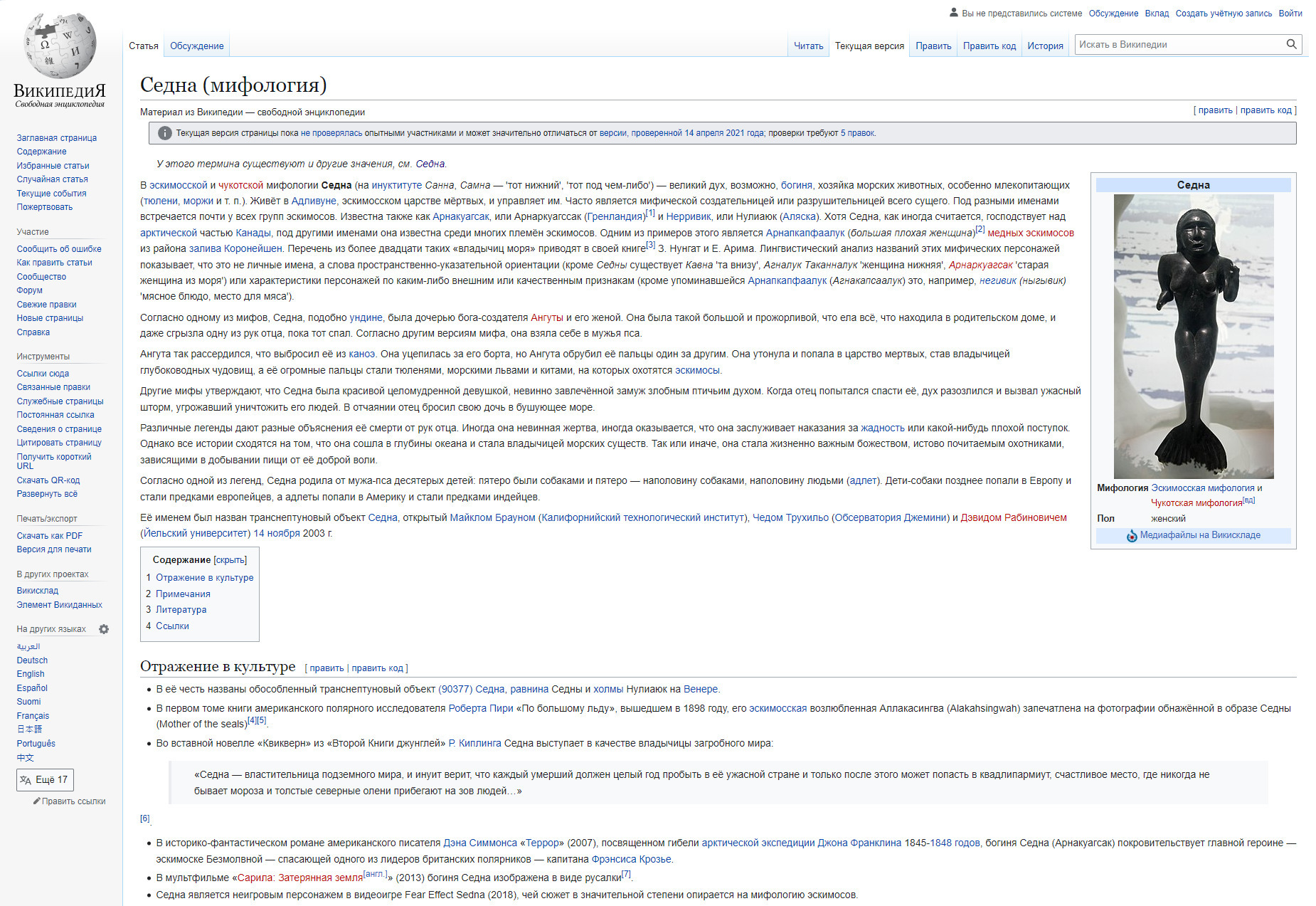This screenshot has width=1316, height=906.
Task: Jump to Отражение в культуре in contents
Action: click(204, 578)
